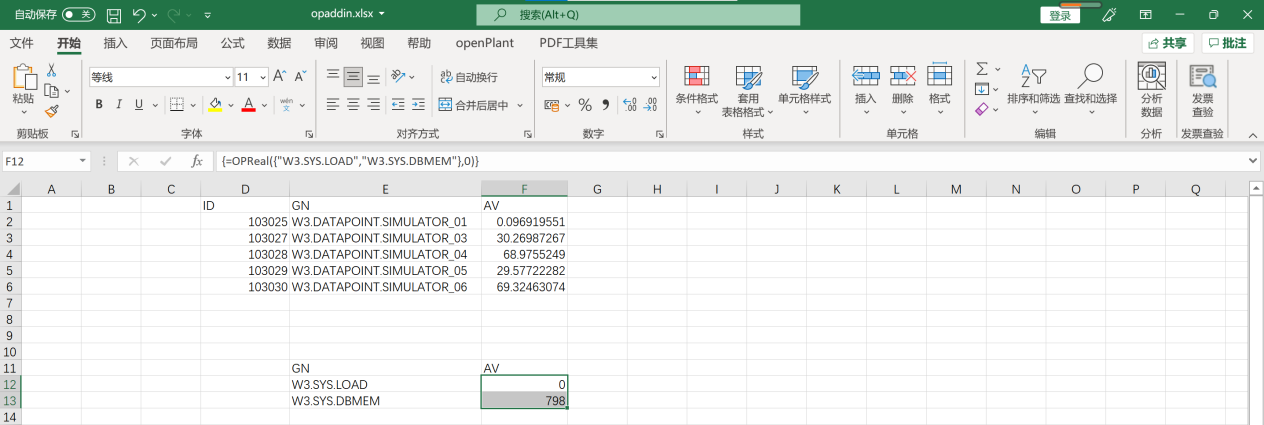Select cell W3.SYS.DBMEM
Image resolution: width=1264 pixels, height=425 pixels.
point(384,401)
